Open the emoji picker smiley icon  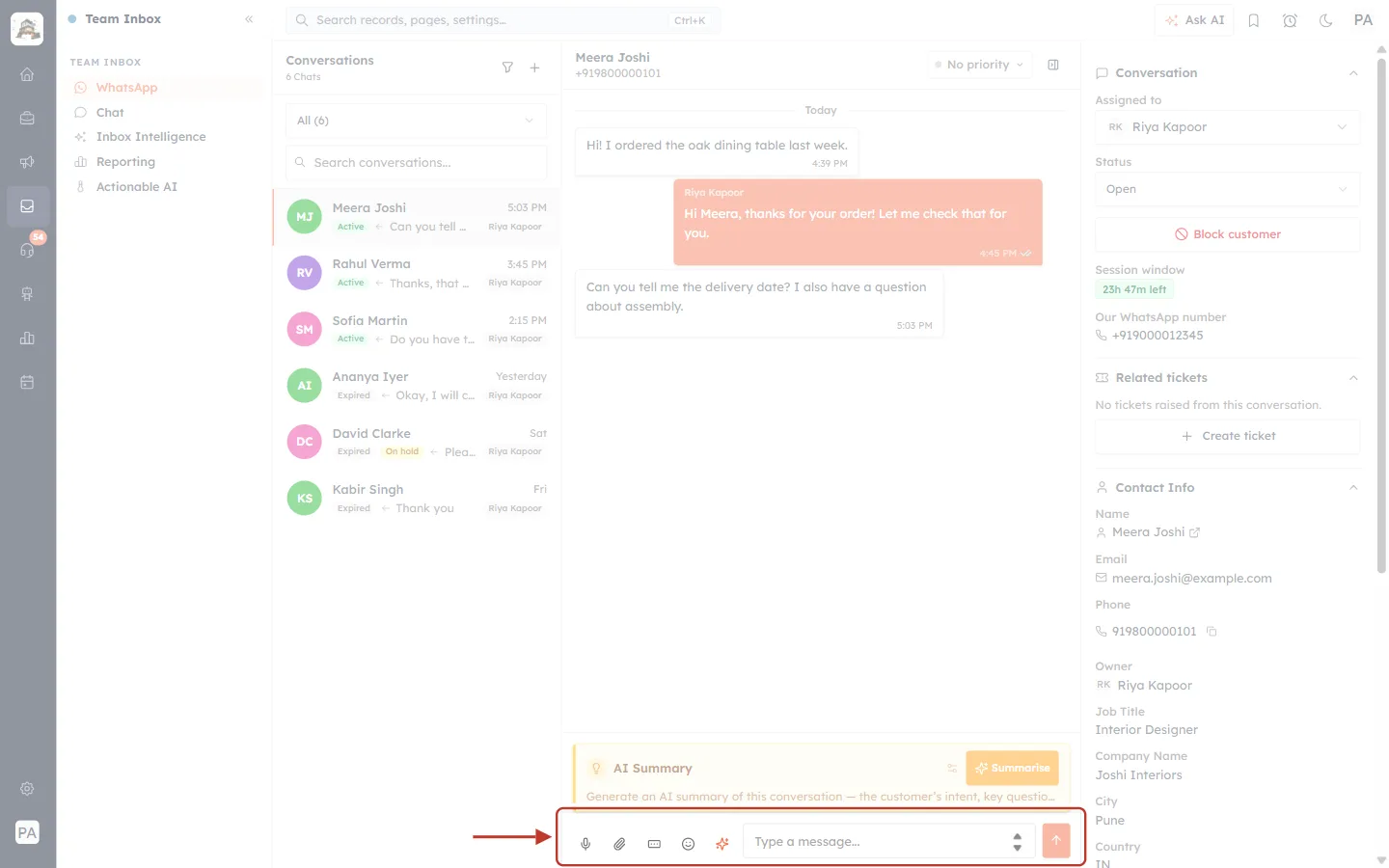coord(688,843)
